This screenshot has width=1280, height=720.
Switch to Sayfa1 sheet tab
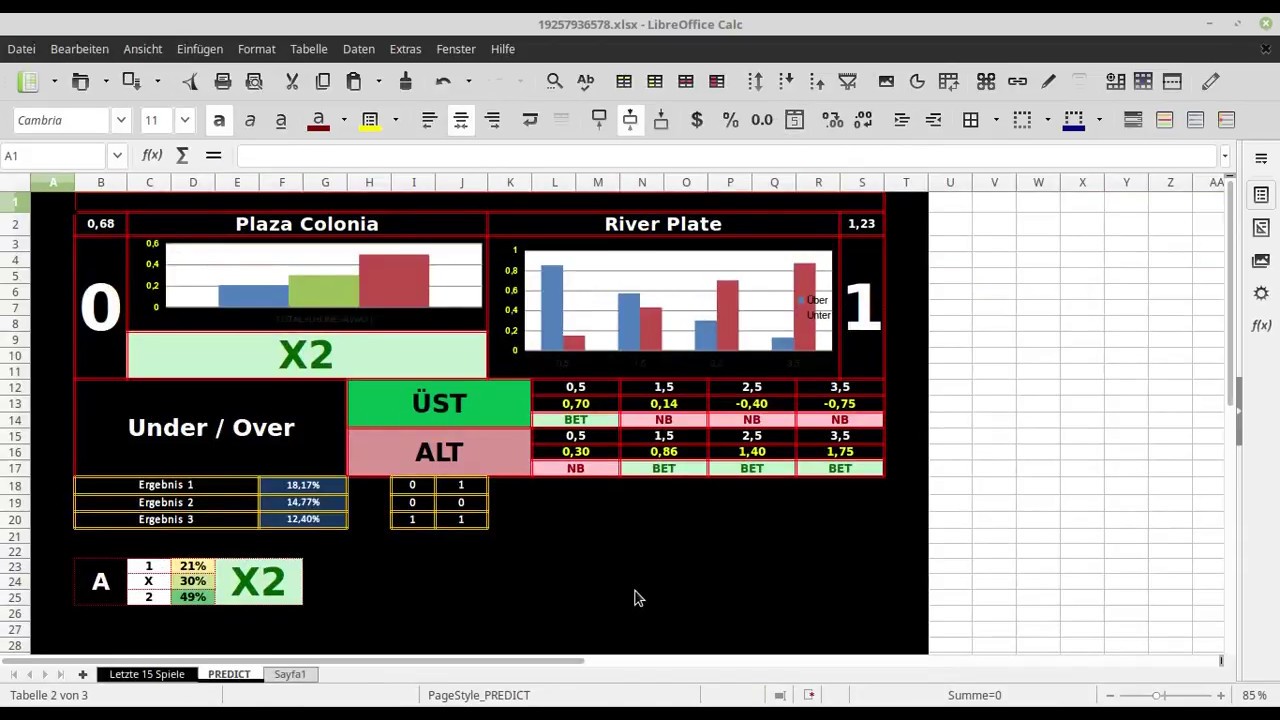tap(290, 674)
